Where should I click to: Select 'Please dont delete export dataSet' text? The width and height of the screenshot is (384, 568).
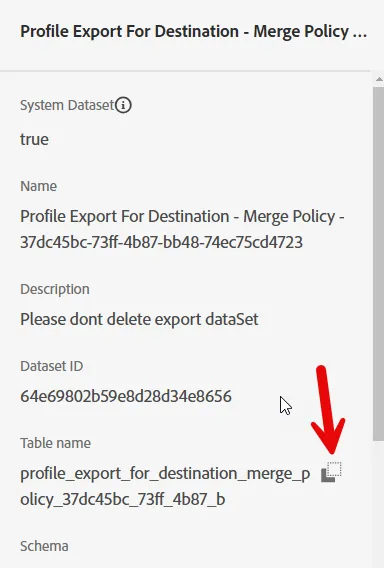139,320
